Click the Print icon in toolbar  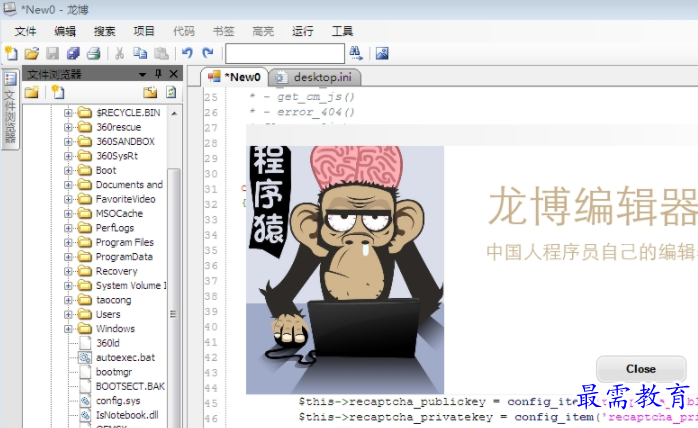[x=93, y=53]
